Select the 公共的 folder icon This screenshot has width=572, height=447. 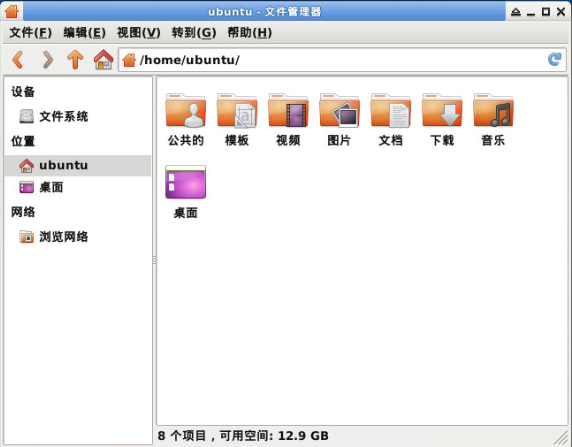(x=186, y=110)
